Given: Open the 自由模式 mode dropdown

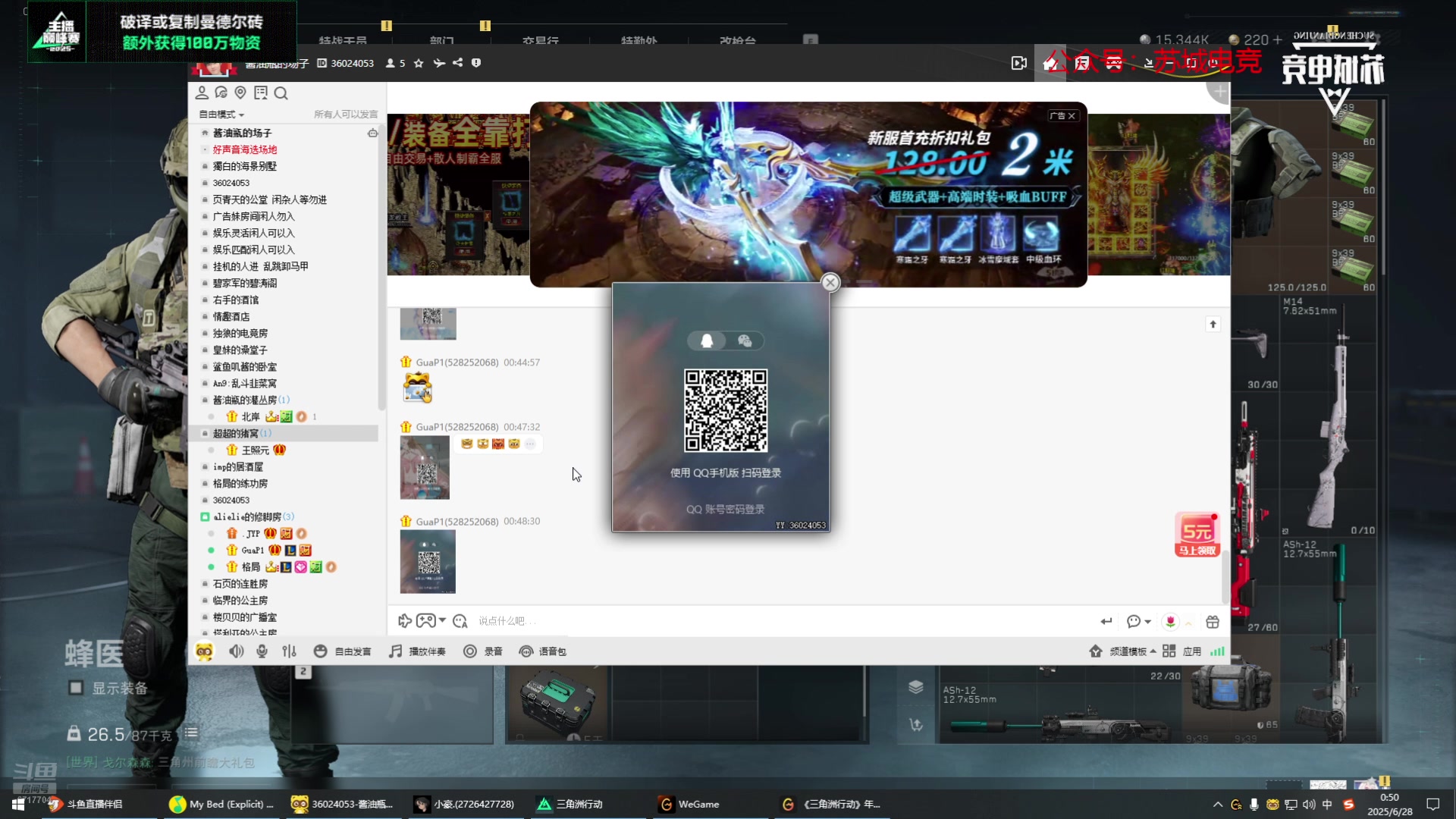Looking at the screenshot, I should point(221,115).
